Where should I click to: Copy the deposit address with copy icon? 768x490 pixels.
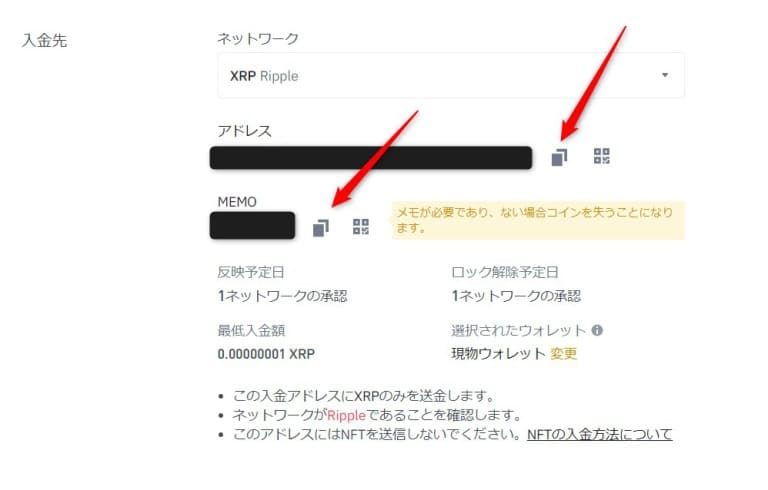(559, 157)
